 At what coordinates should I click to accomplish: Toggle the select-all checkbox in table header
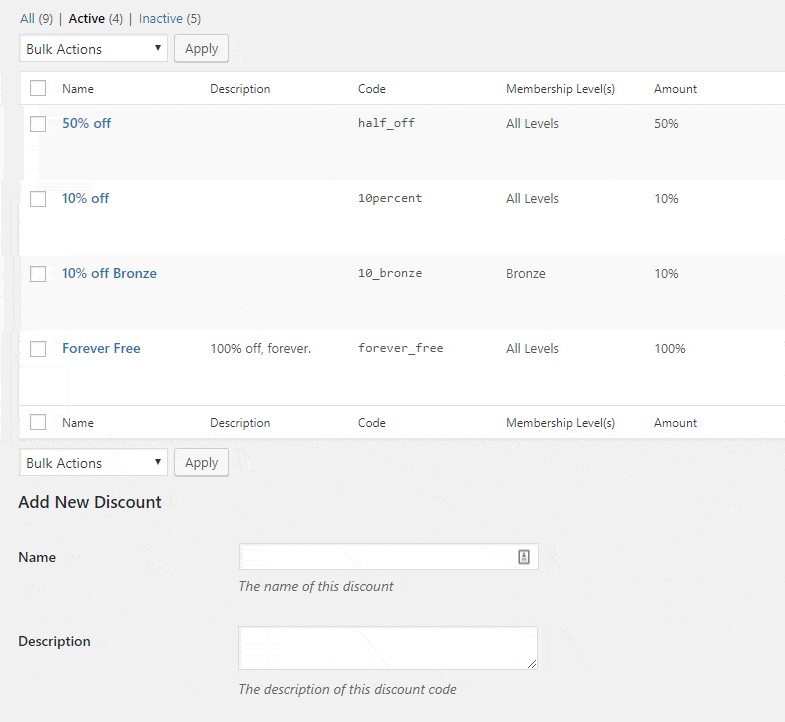pos(38,89)
